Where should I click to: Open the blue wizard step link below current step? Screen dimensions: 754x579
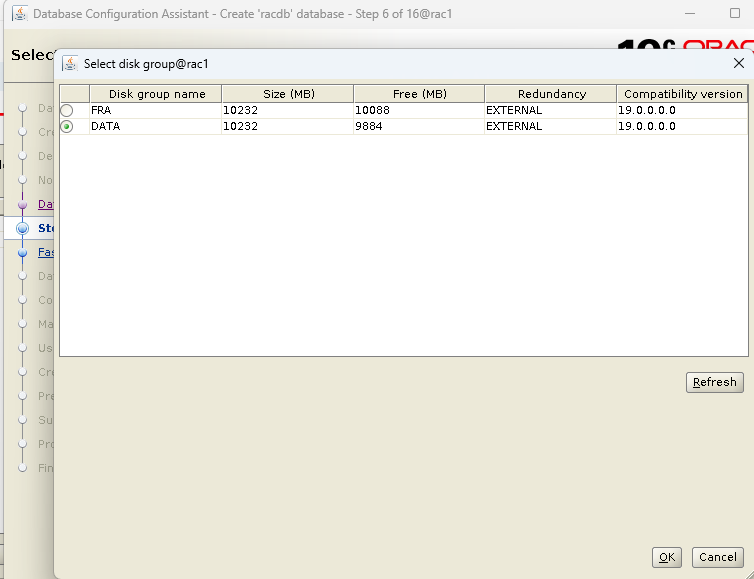click(x=46, y=252)
